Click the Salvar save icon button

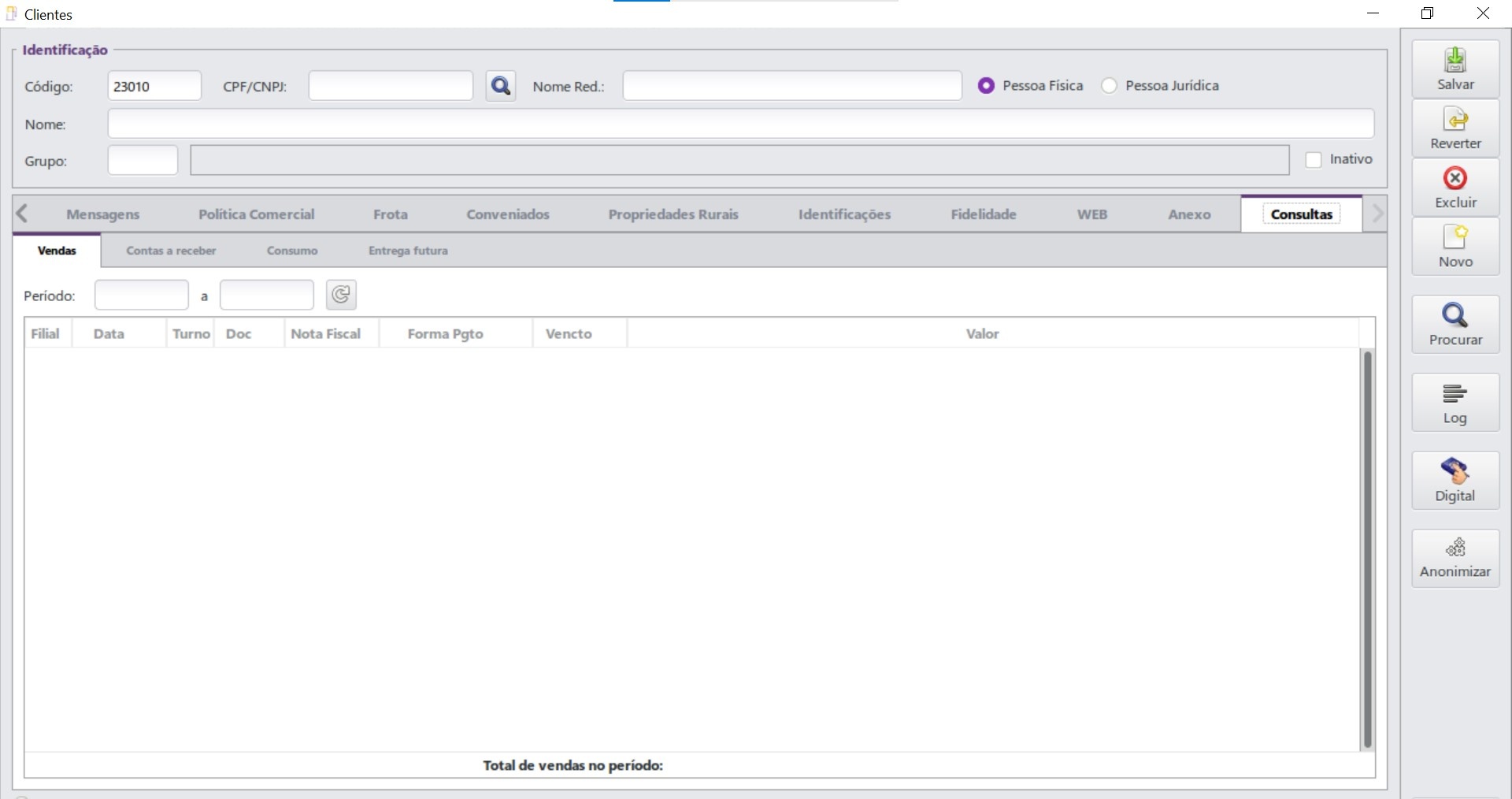[1455, 69]
